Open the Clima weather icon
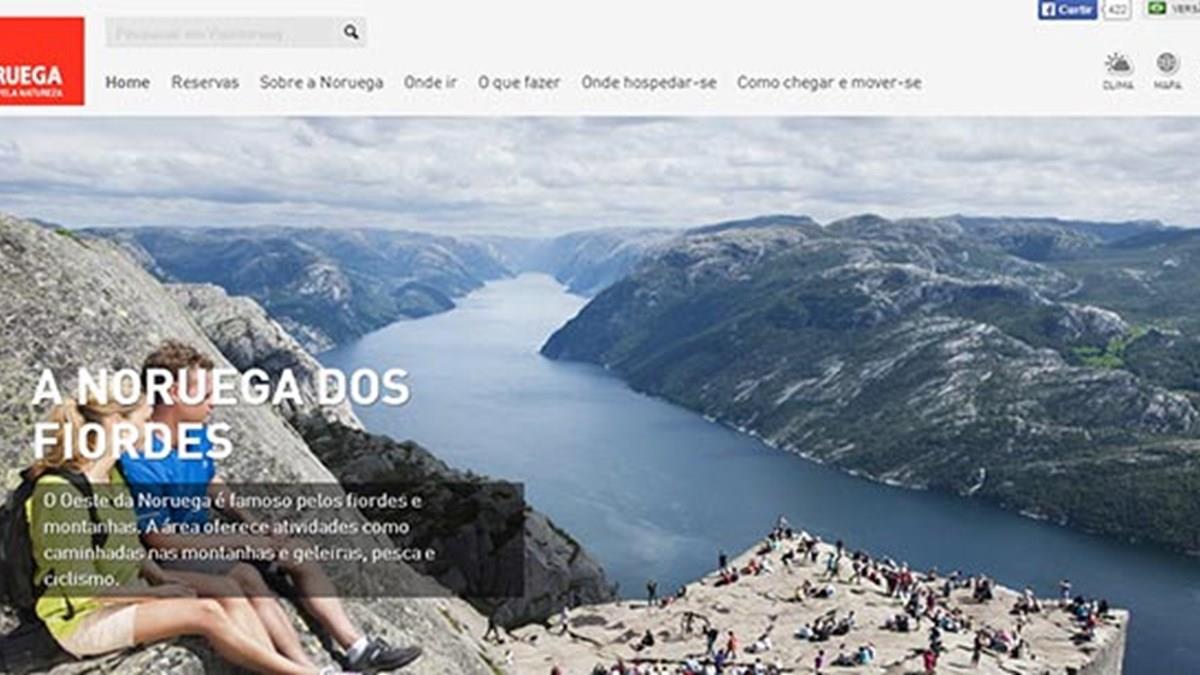Screen dimensions: 1200x675 coord(1118,64)
